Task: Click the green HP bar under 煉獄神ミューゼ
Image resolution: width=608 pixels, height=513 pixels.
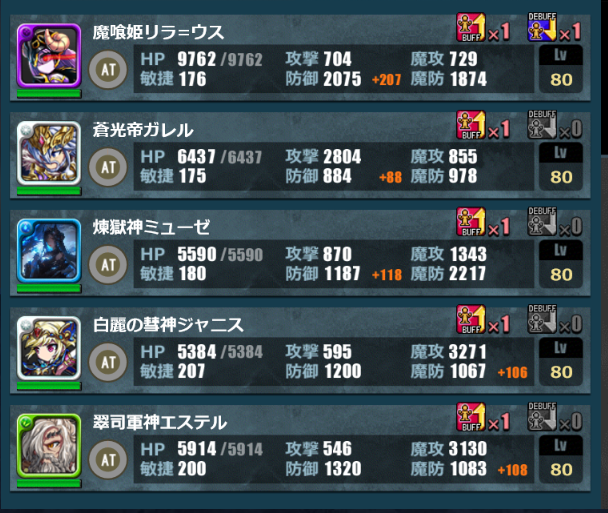Action: pos(49,288)
